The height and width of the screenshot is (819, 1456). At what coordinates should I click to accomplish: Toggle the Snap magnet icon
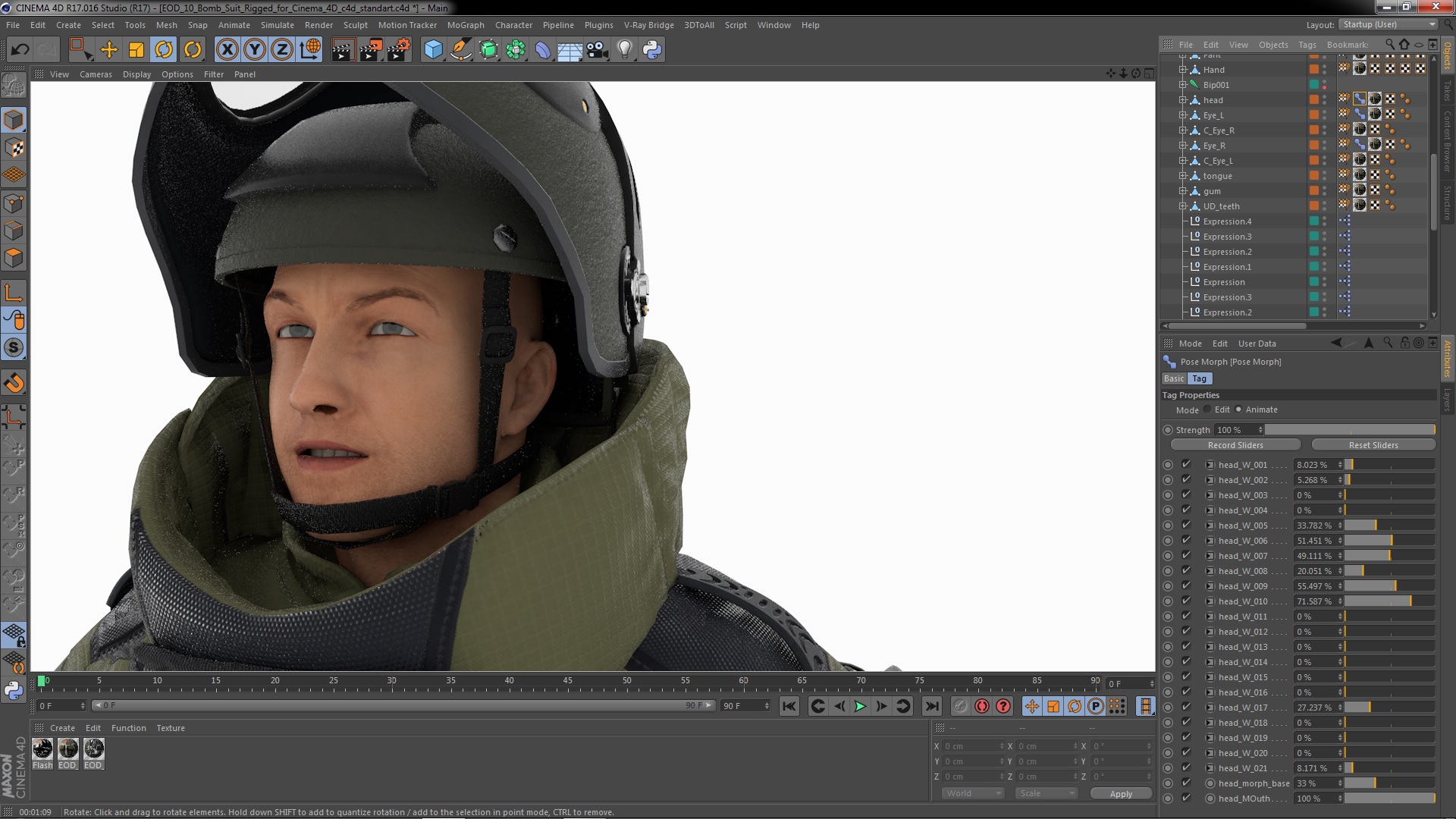point(14,383)
